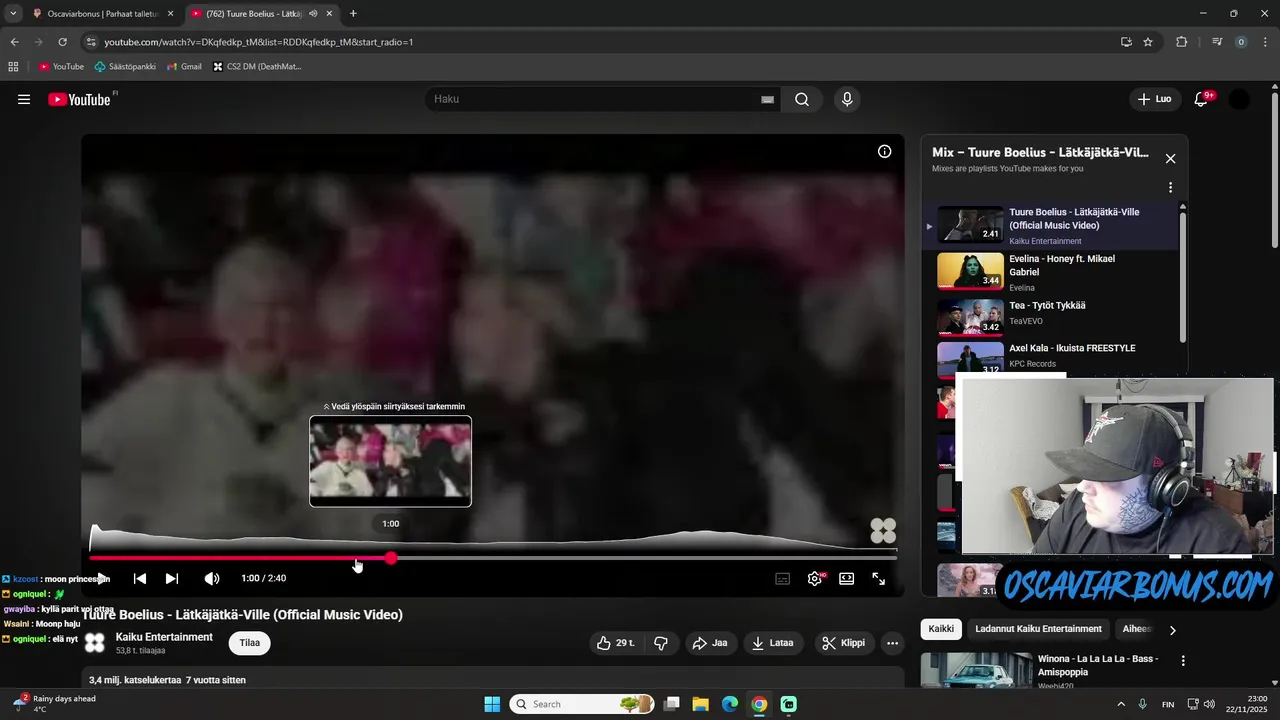Dislike the video
The image size is (1280, 720).
[x=660, y=643]
